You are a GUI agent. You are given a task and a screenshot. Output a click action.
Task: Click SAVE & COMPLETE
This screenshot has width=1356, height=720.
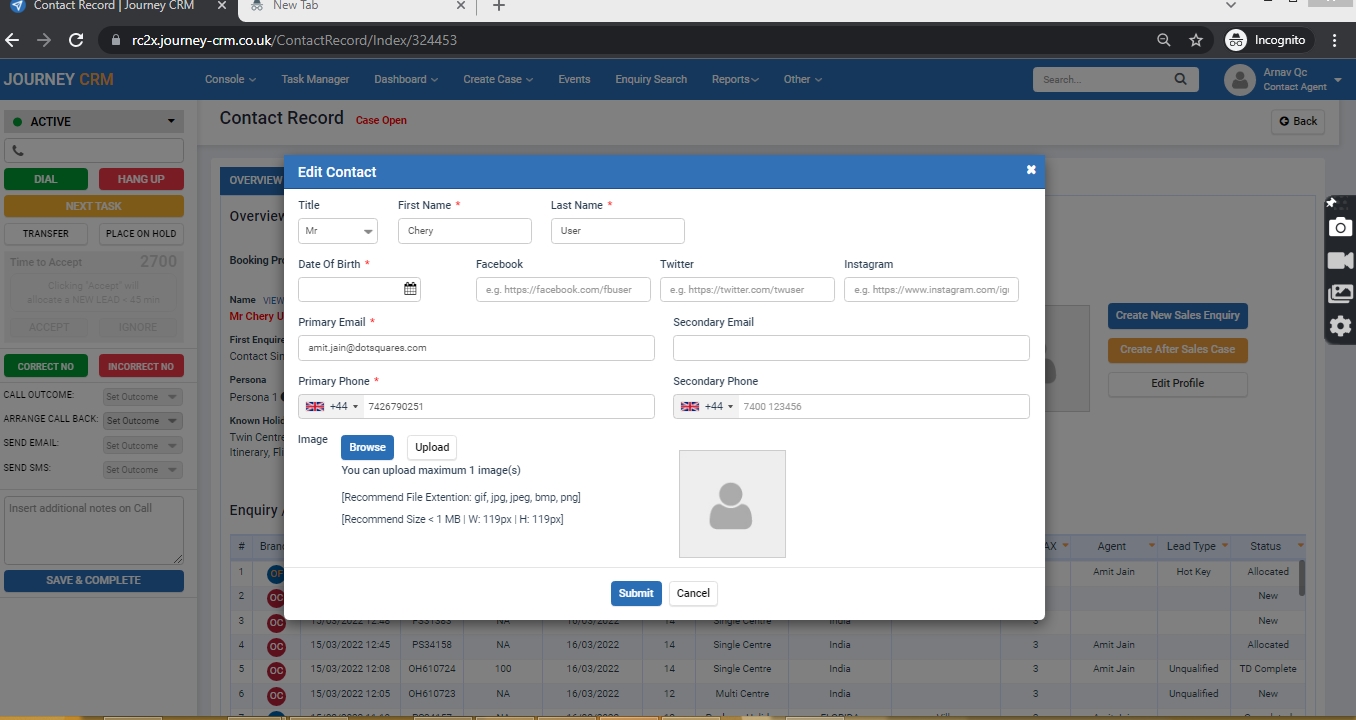94,580
